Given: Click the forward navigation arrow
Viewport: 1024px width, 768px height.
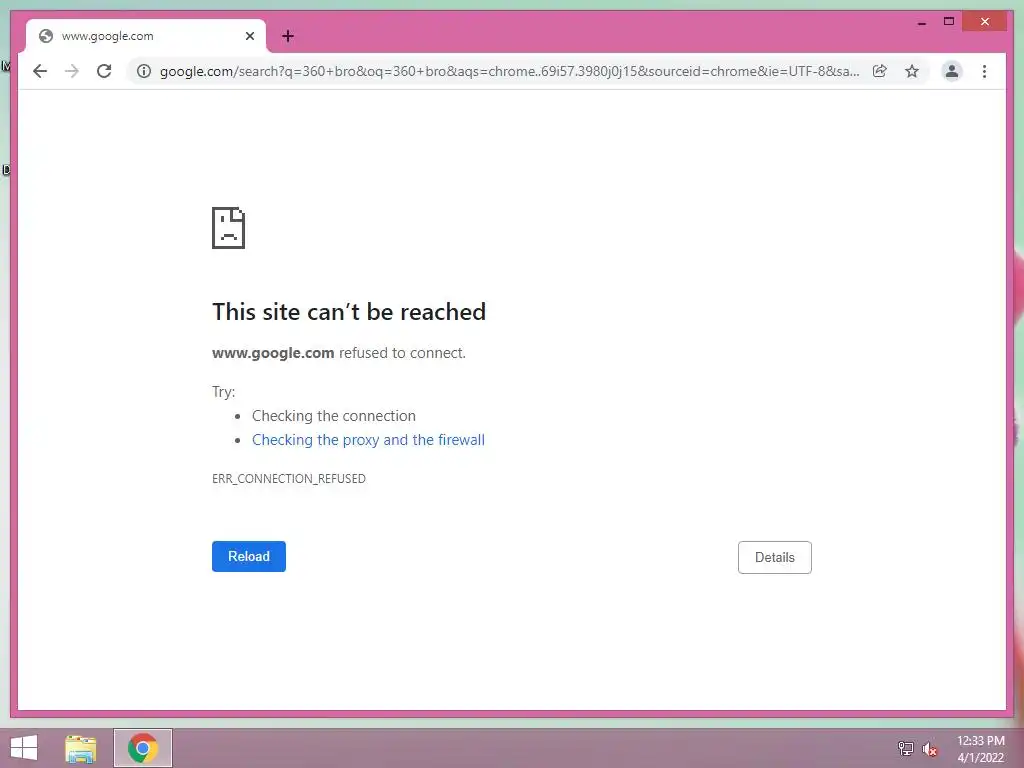Looking at the screenshot, I should (72, 71).
